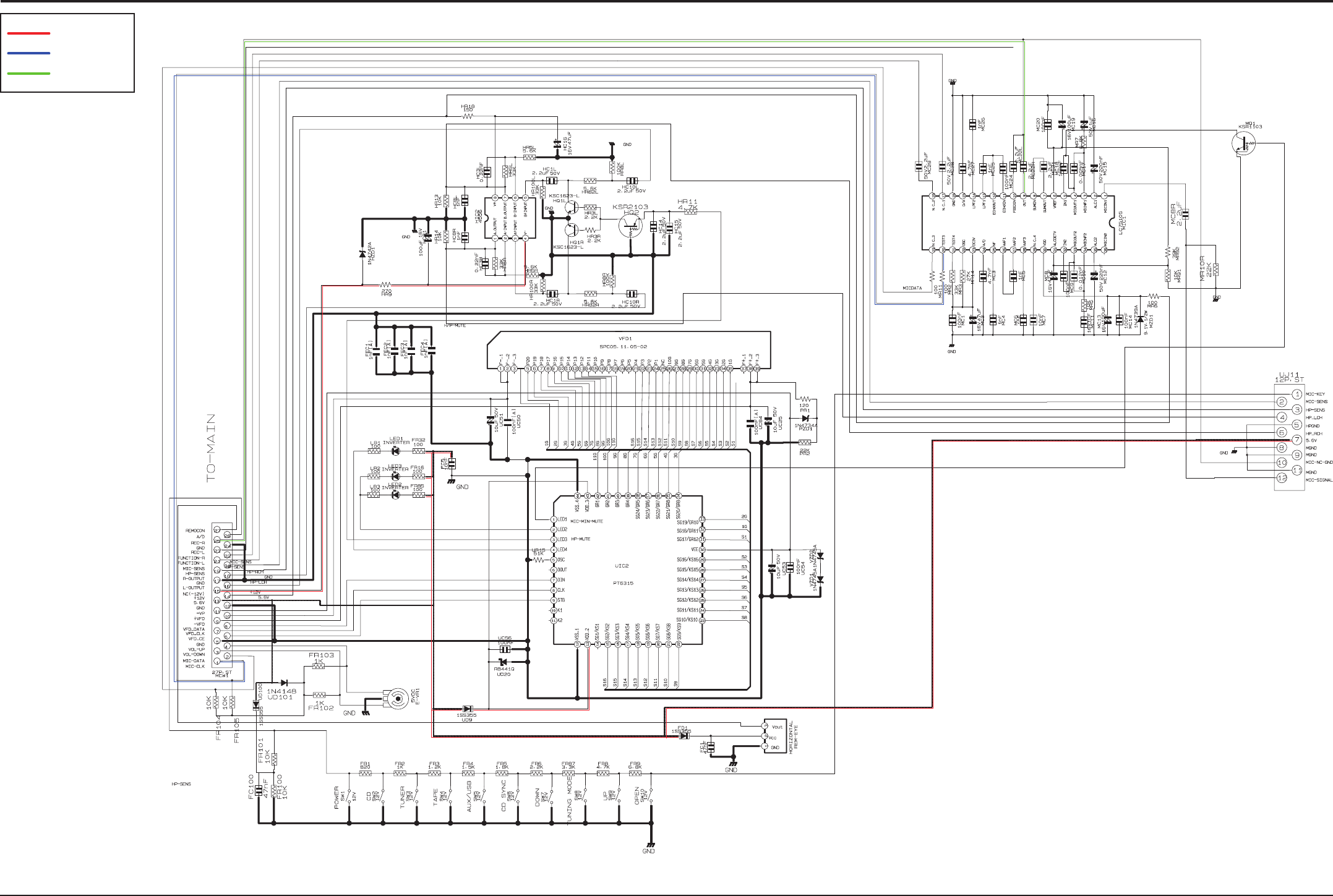1333x896 pixels.
Task: Click the 'HR11 4.7K' resistor label
Action: 687,204
